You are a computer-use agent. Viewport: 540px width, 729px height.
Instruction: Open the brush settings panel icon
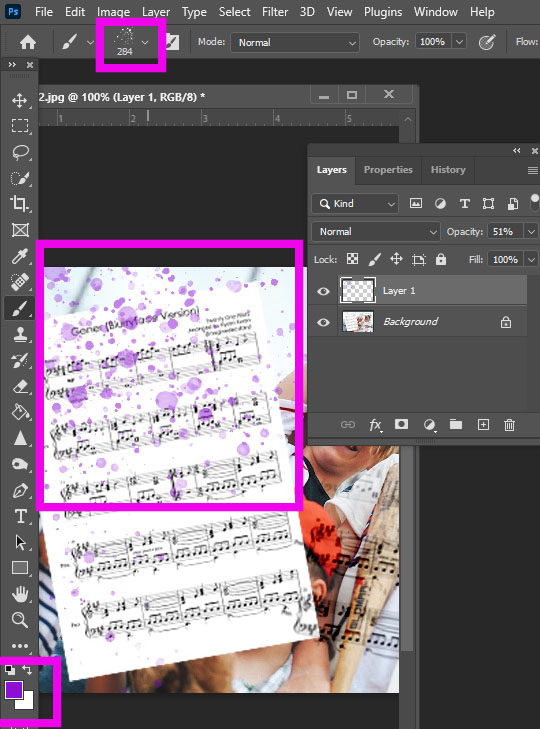click(x=172, y=43)
